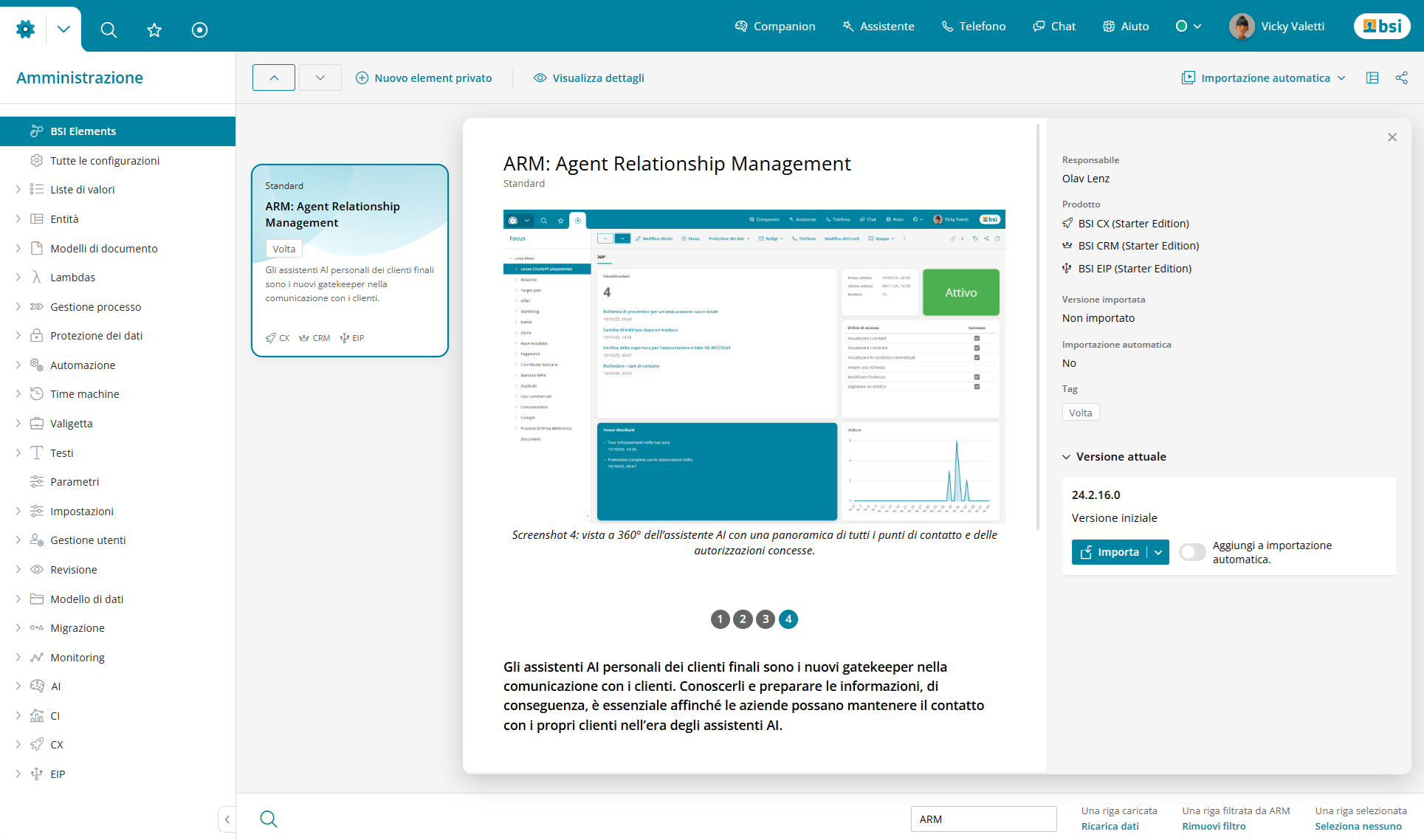1424x840 pixels.
Task: Close the detail panel with X
Action: [x=1392, y=137]
